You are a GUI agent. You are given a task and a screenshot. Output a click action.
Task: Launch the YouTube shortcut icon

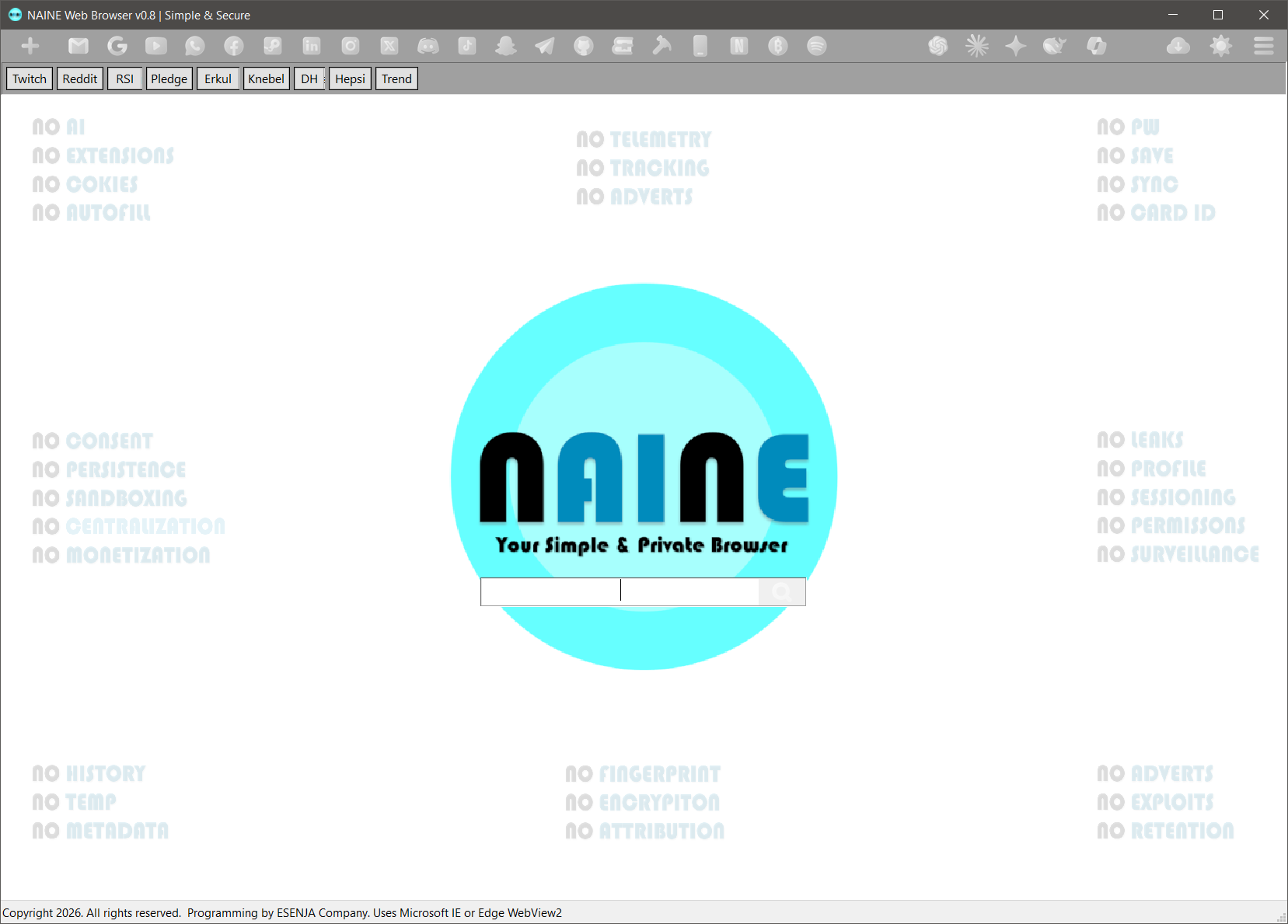(x=156, y=46)
